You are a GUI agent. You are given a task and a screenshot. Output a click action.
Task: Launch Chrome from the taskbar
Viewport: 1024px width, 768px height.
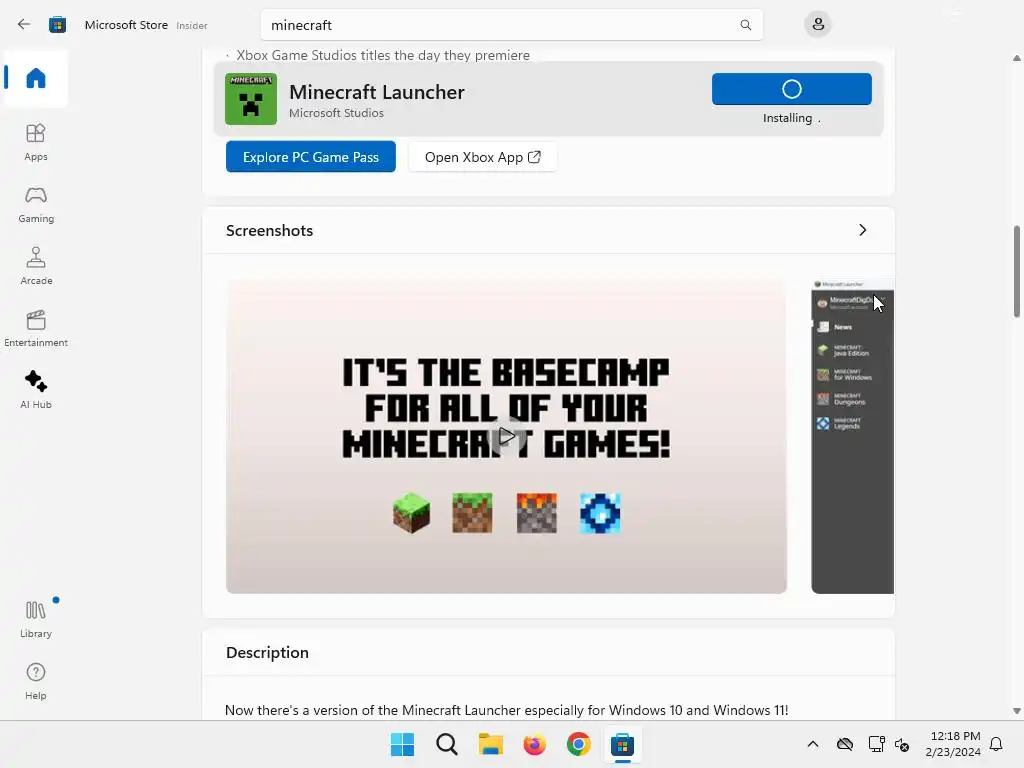[x=579, y=744]
